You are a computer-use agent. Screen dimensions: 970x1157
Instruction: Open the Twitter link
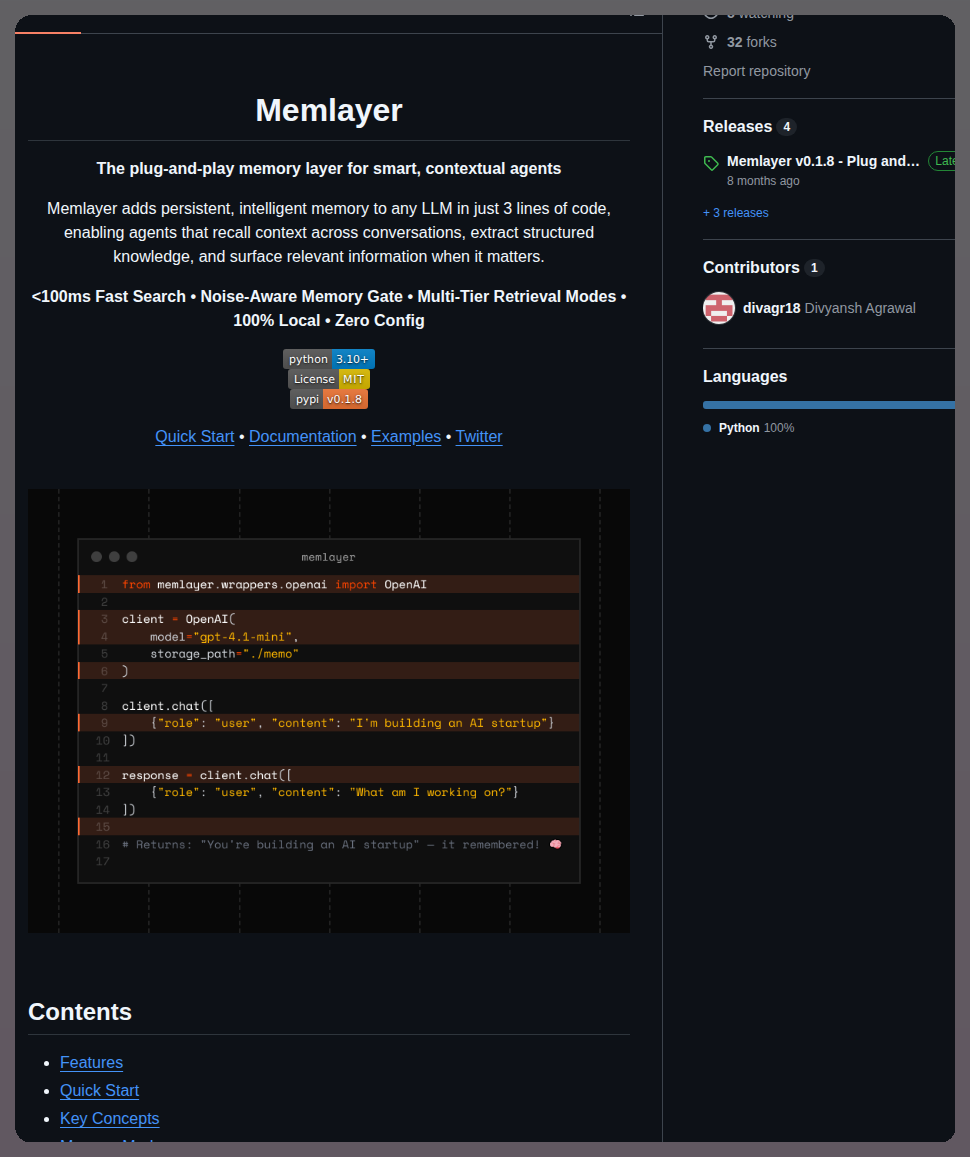pyautogui.click(x=479, y=436)
